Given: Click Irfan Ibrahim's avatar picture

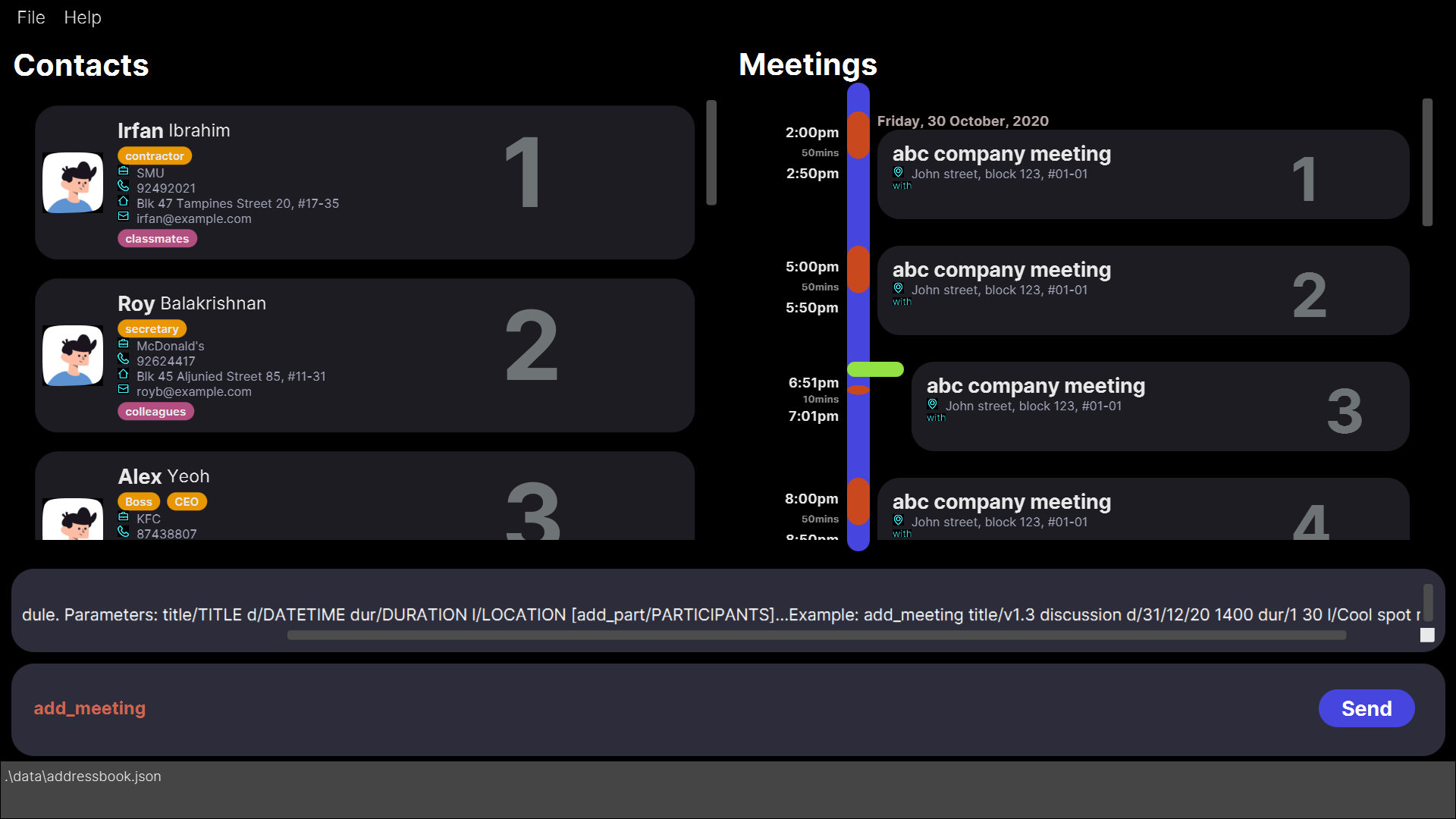Looking at the screenshot, I should (x=73, y=183).
